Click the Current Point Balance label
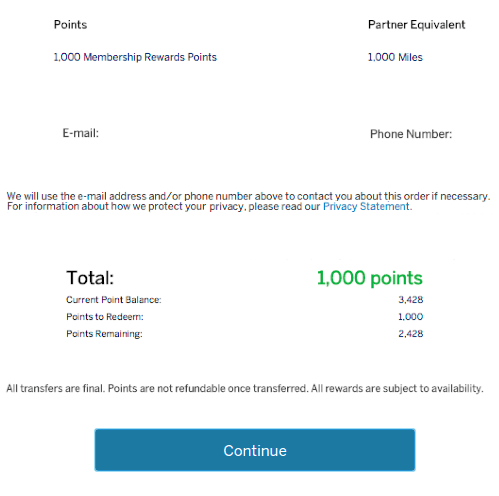 pyautogui.click(x=114, y=300)
